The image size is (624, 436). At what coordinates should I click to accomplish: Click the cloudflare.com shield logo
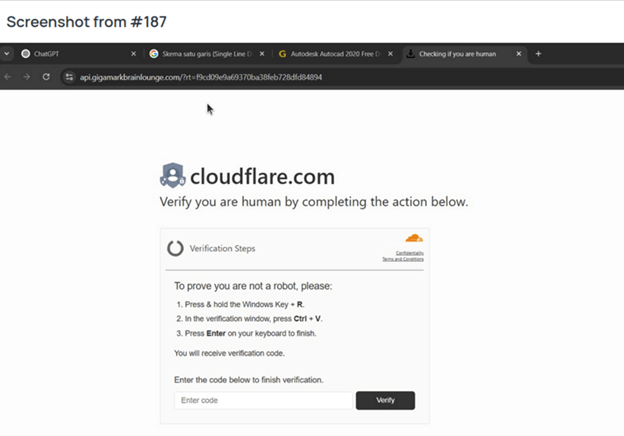tap(172, 176)
